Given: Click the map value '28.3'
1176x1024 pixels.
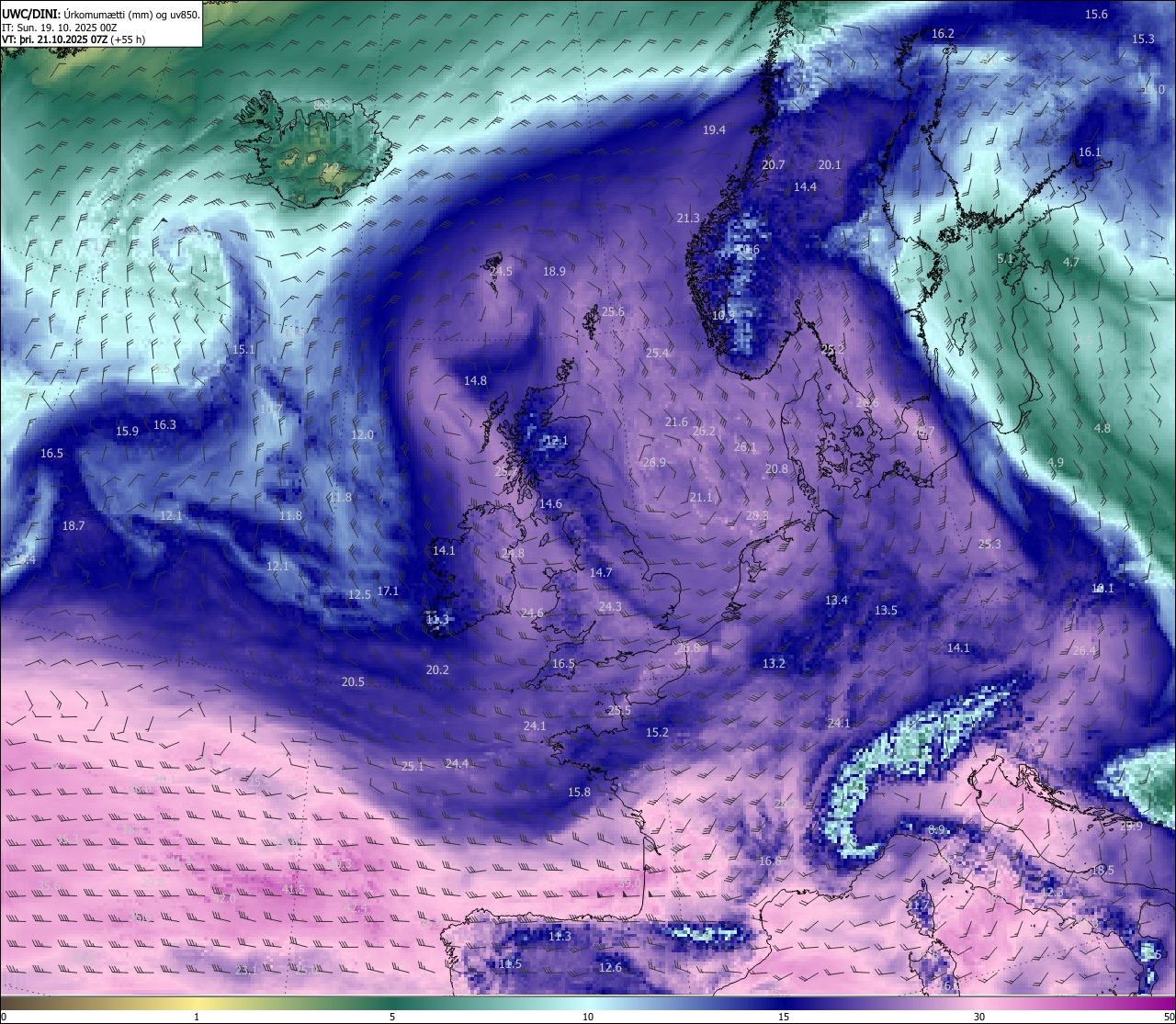Looking at the screenshot, I should point(757,515).
